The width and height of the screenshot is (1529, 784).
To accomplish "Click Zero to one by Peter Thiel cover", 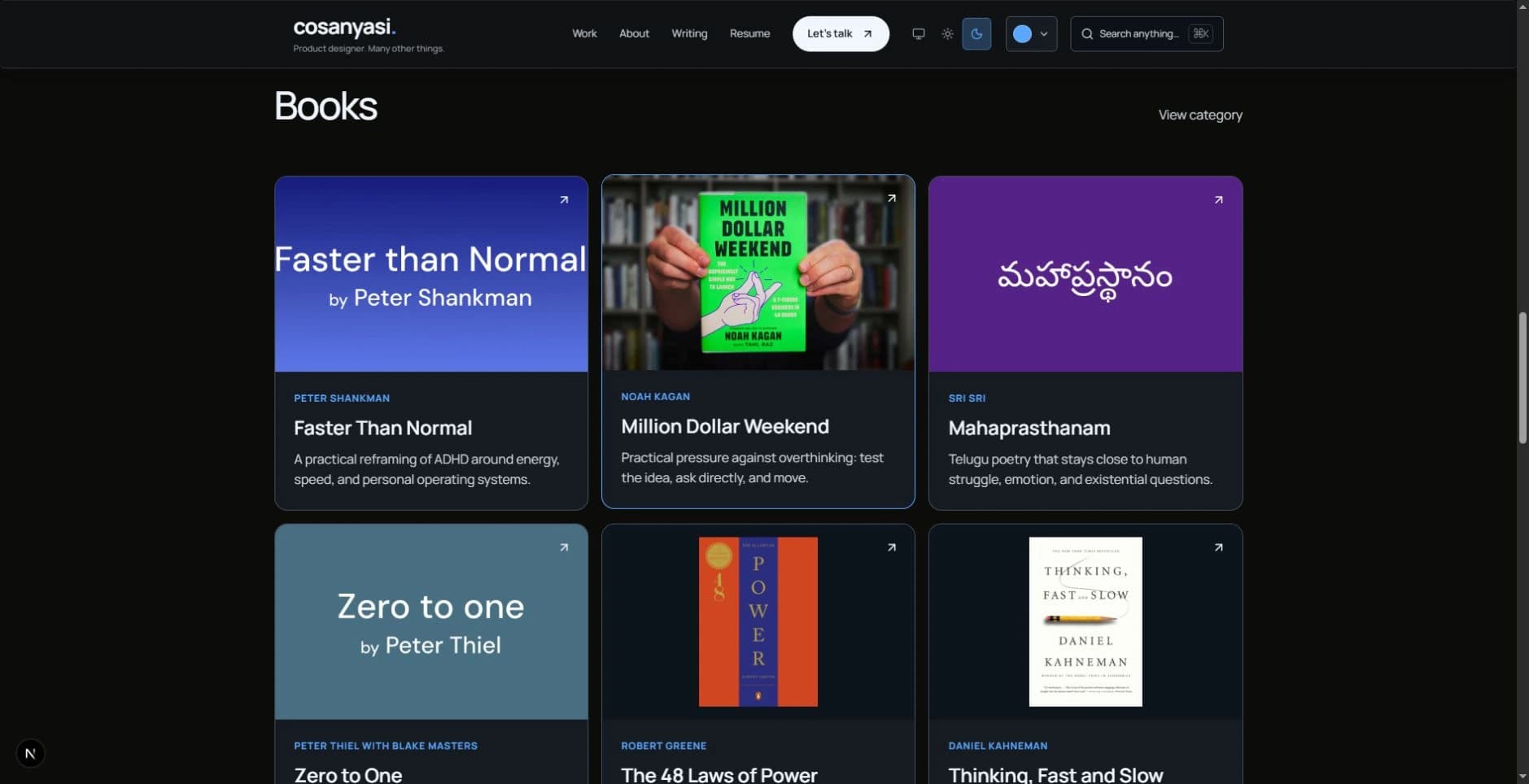I will pos(431,622).
